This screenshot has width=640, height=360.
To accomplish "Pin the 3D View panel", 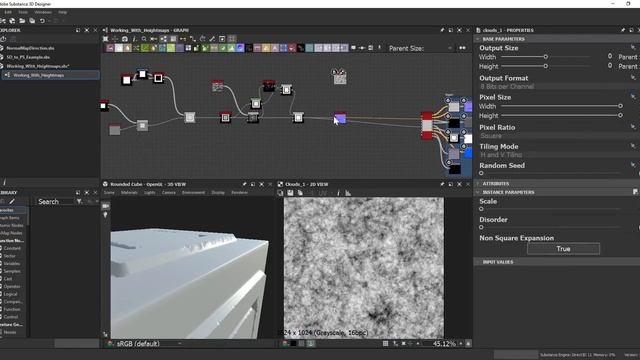I will [244, 184].
